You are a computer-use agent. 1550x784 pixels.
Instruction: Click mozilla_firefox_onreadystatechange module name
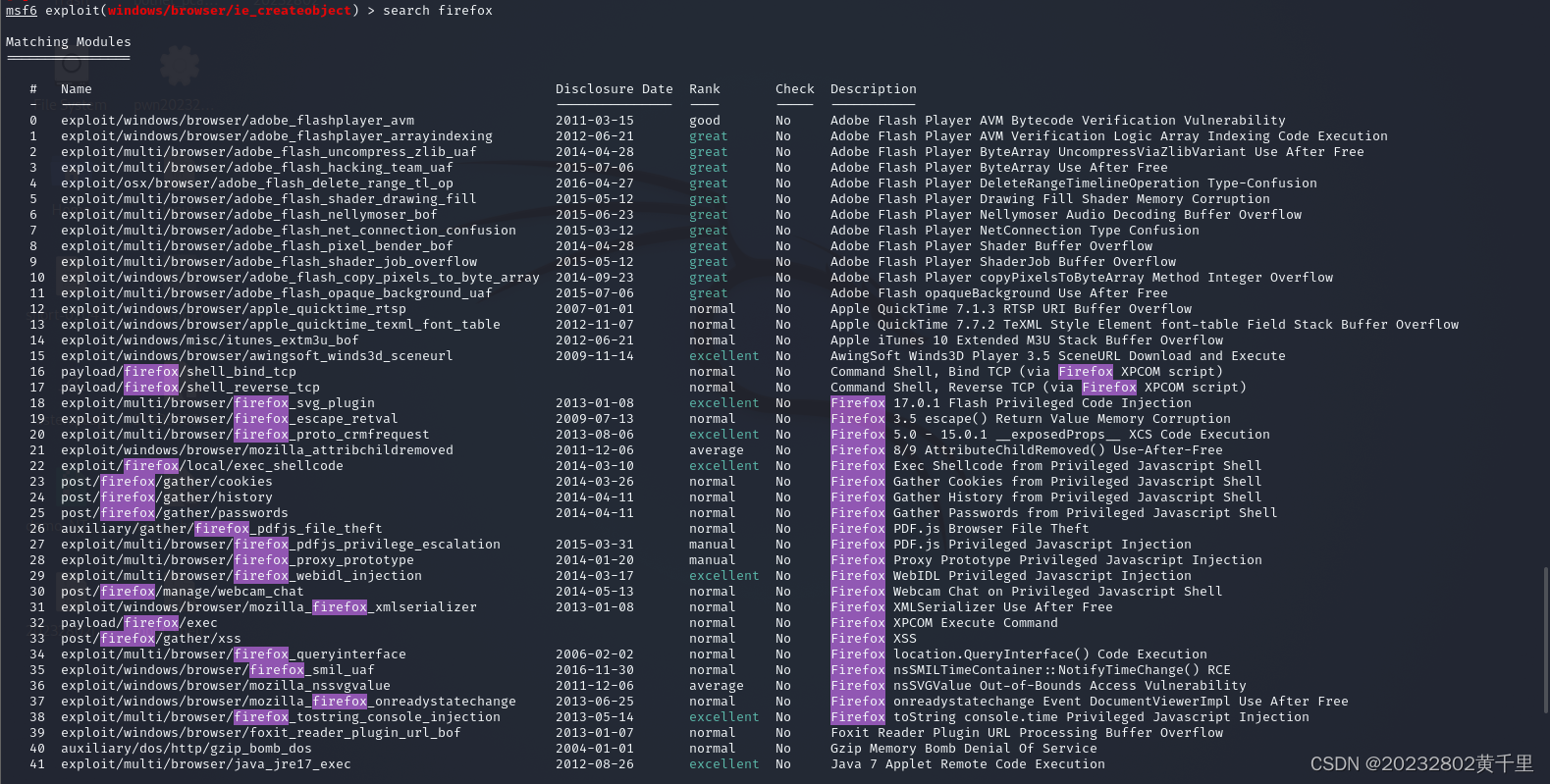(x=289, y=702)
